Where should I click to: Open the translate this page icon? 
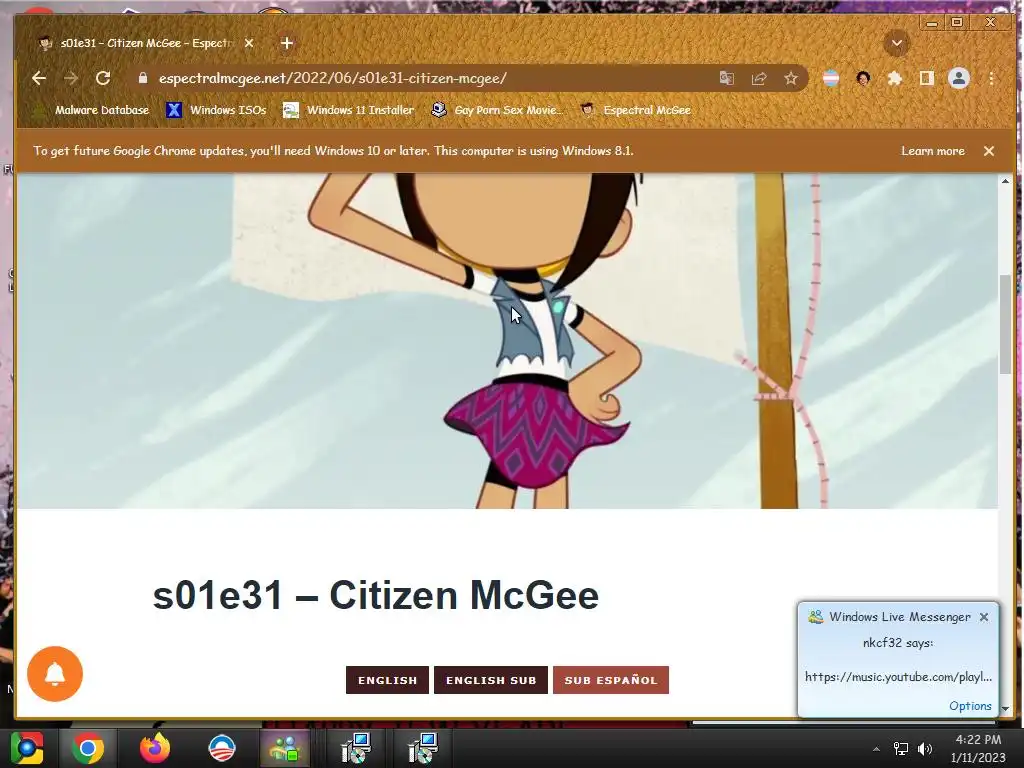727,78
